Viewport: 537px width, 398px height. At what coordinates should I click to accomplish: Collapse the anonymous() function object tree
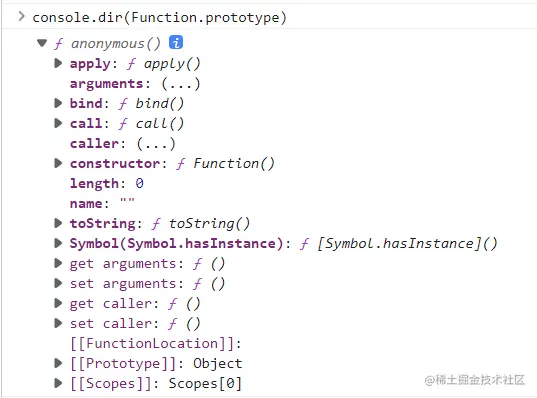[42, 43]
